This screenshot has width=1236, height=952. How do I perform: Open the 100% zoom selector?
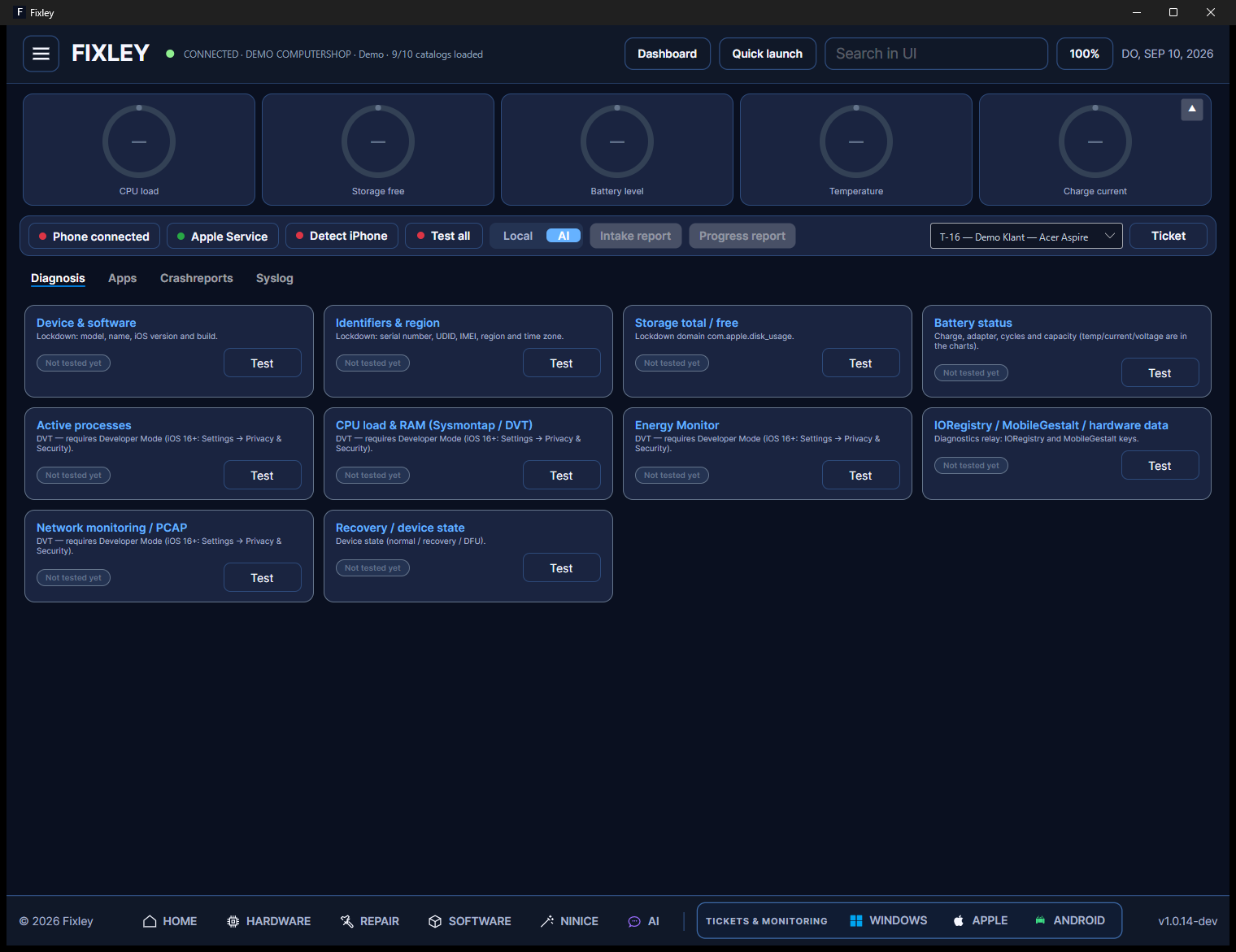[1085, 54]
